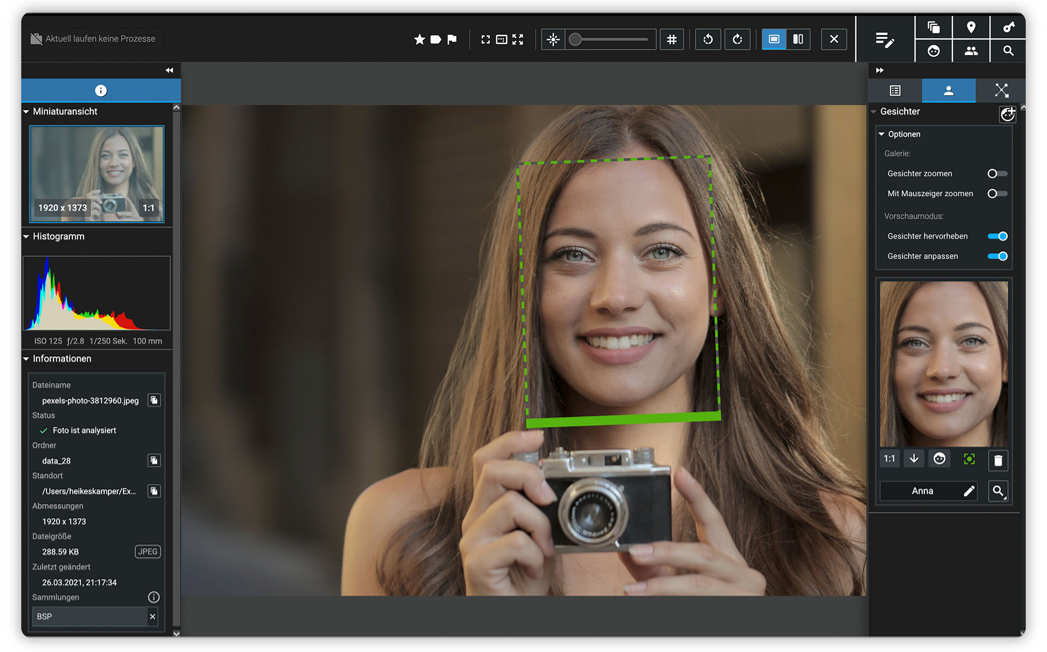Edit the name Anna with pencil button
Viewport: 1047px width, 652px height.
click(968, 491)
